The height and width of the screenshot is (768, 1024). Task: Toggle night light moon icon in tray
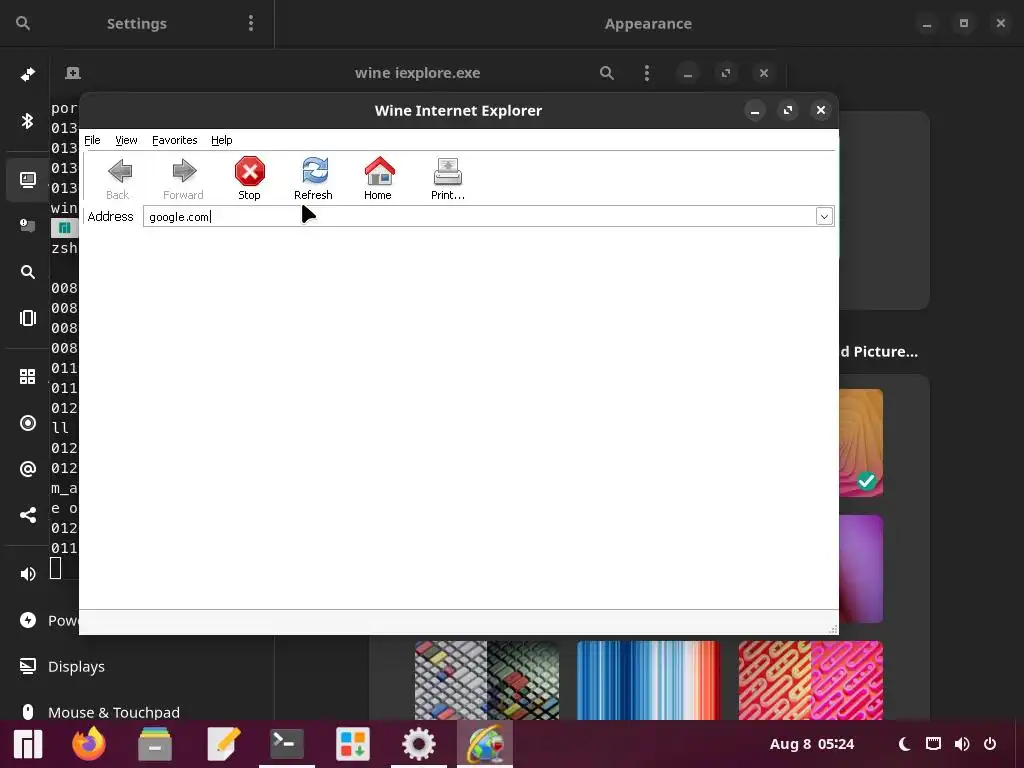tap(904, 744)
